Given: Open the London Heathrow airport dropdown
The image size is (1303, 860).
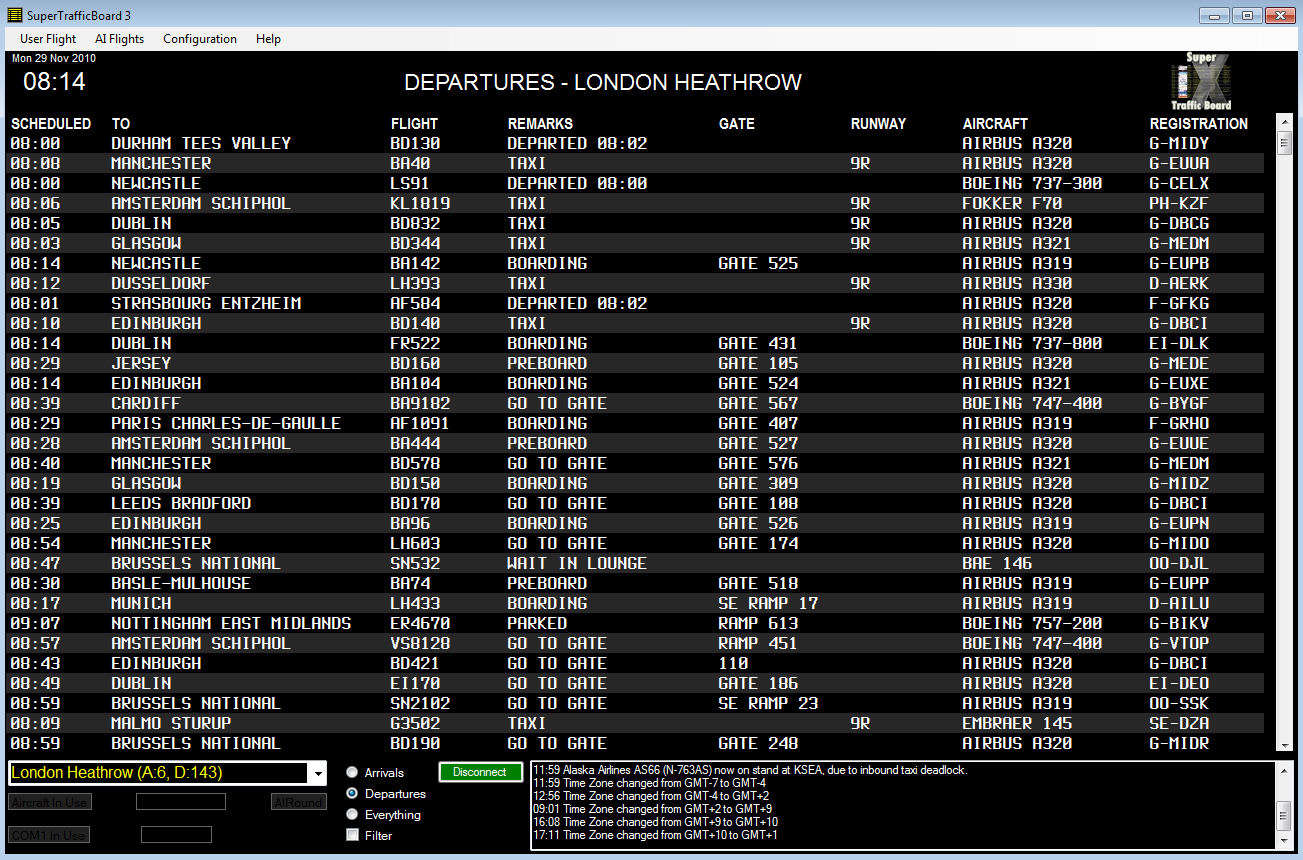Looking at the screenshot, I should tap(318, 772).
